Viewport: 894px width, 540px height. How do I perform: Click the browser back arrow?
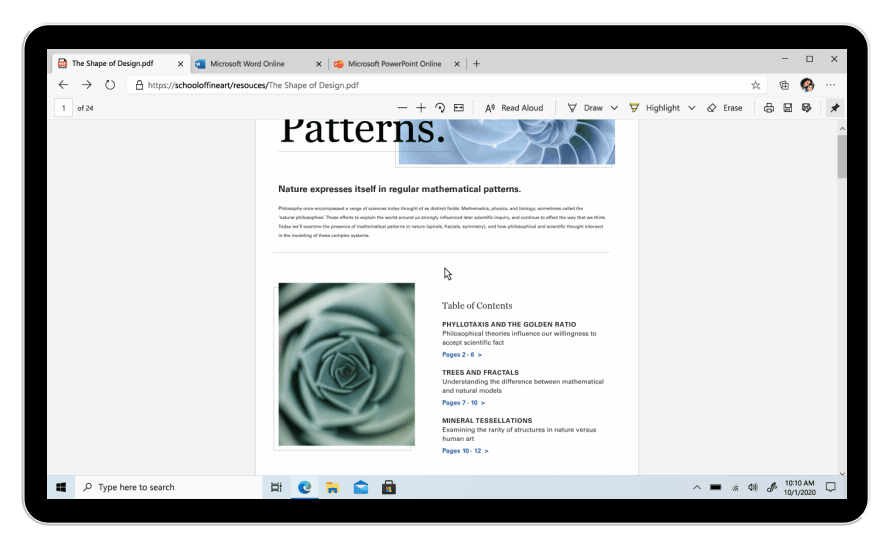coord(63,85)
